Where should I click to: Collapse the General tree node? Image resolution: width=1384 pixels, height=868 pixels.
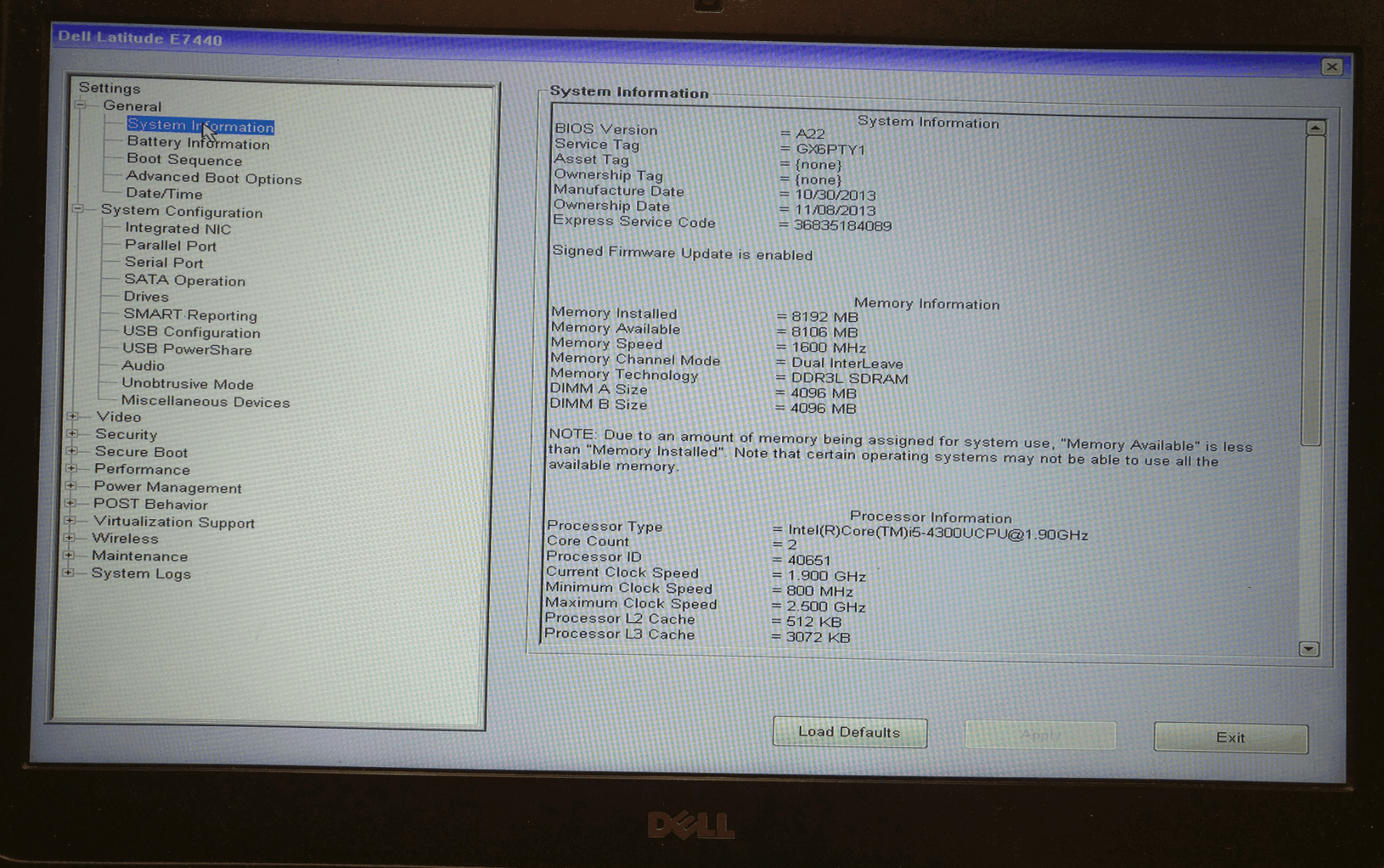point(81,105)
